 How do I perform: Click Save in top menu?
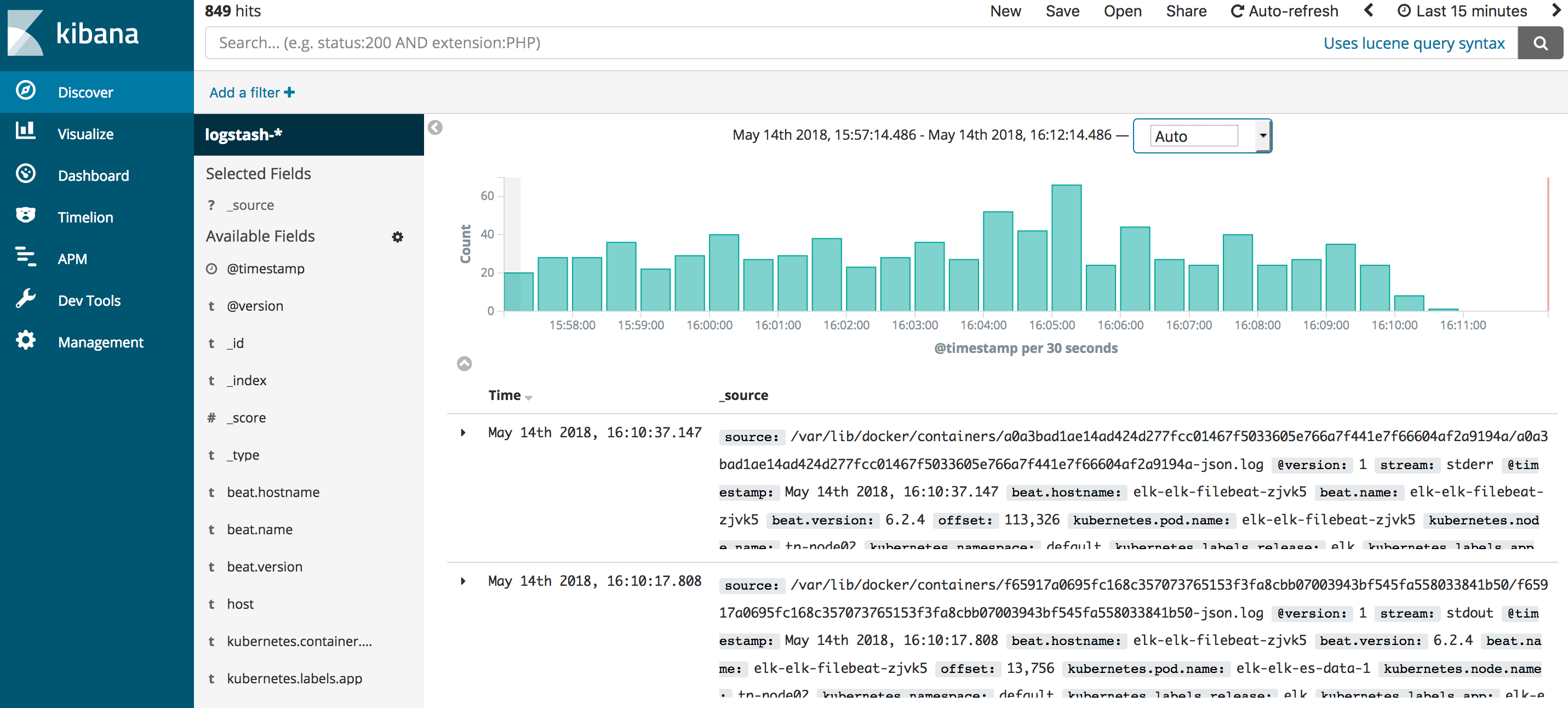click(1062, 11)
